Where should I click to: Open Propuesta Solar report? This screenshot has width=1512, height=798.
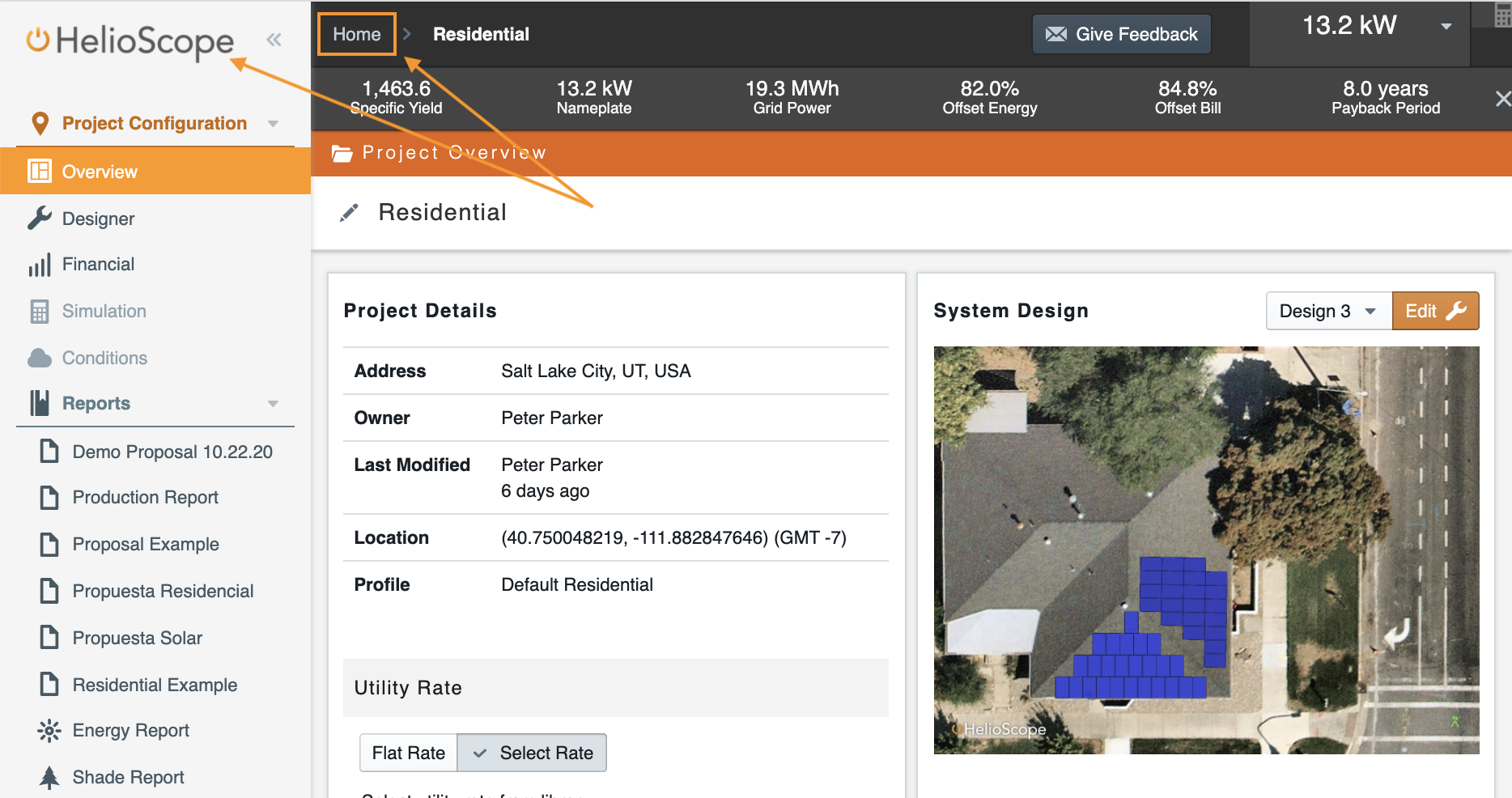pos(138,639)
